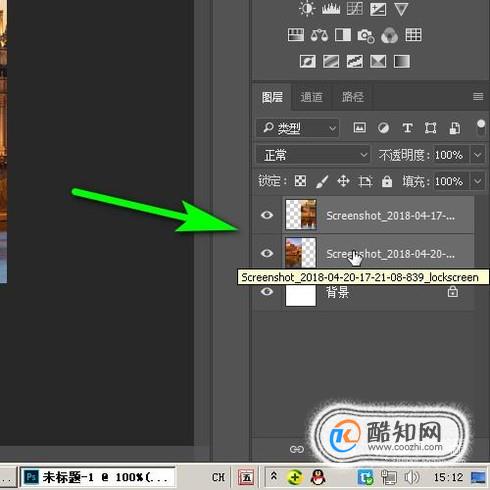Filter layers by type layers
The width and height of the screenshot is (490, 490).
(407, 128)
